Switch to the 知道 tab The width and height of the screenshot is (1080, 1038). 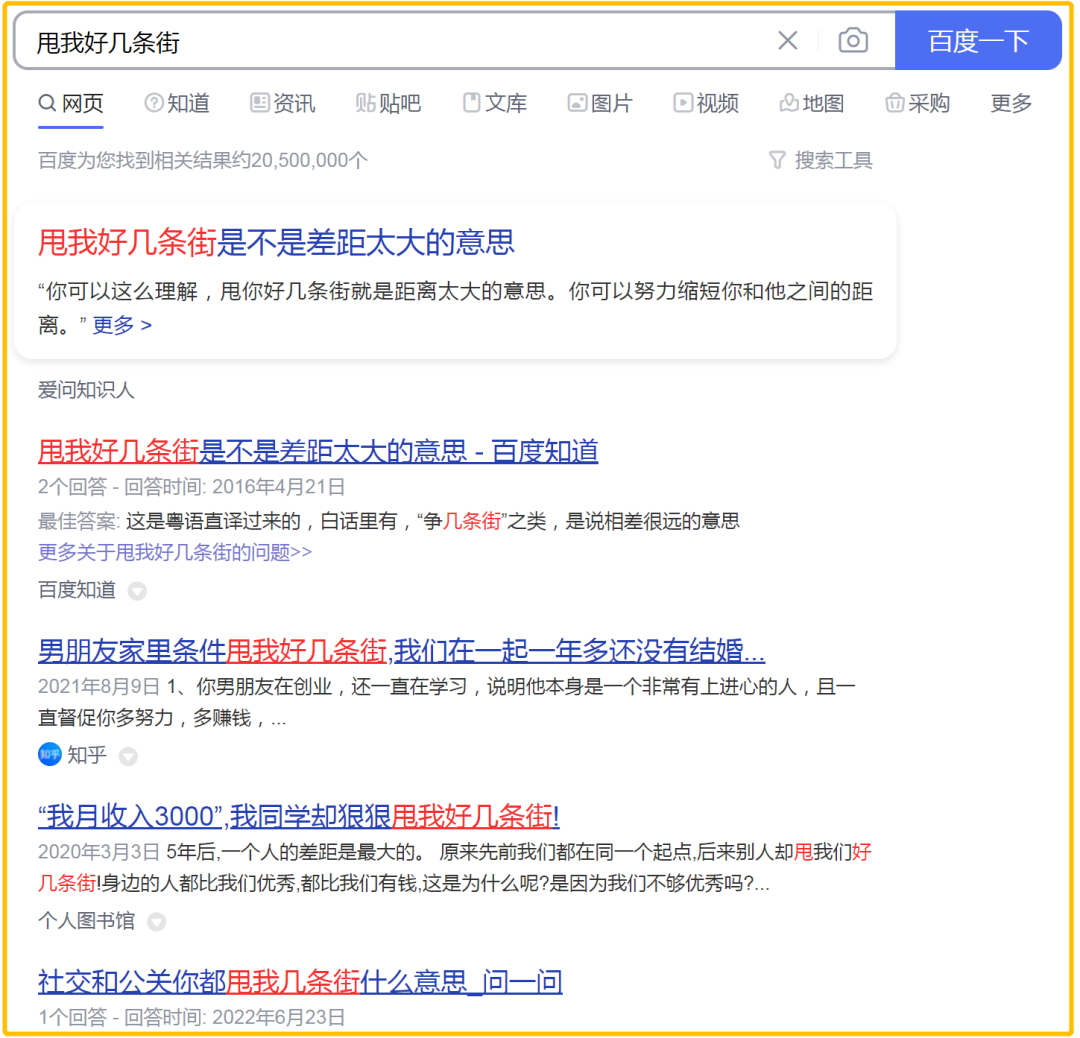pyautogui.click(x=177, y=104)
